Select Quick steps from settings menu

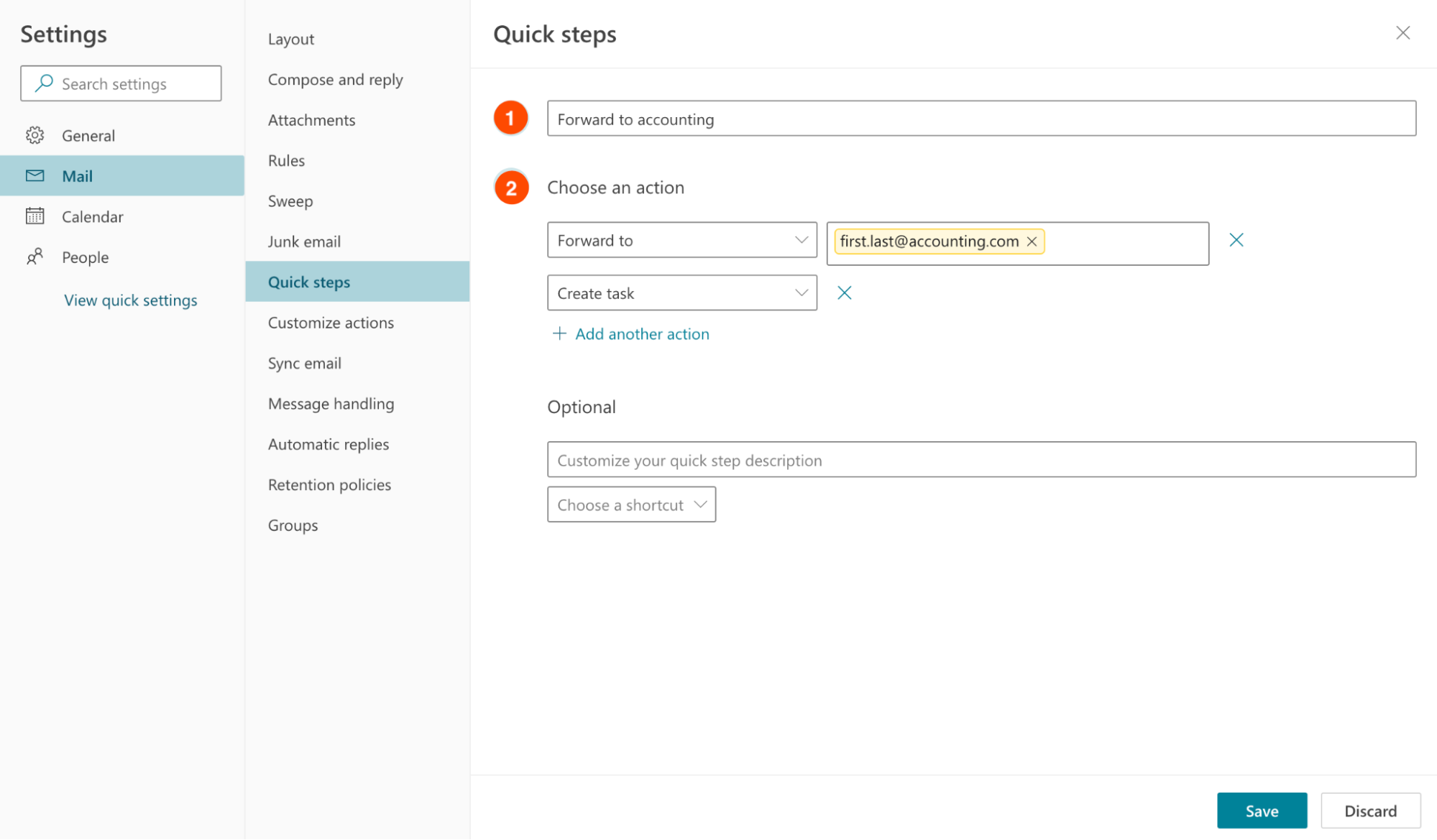point(309,281)
